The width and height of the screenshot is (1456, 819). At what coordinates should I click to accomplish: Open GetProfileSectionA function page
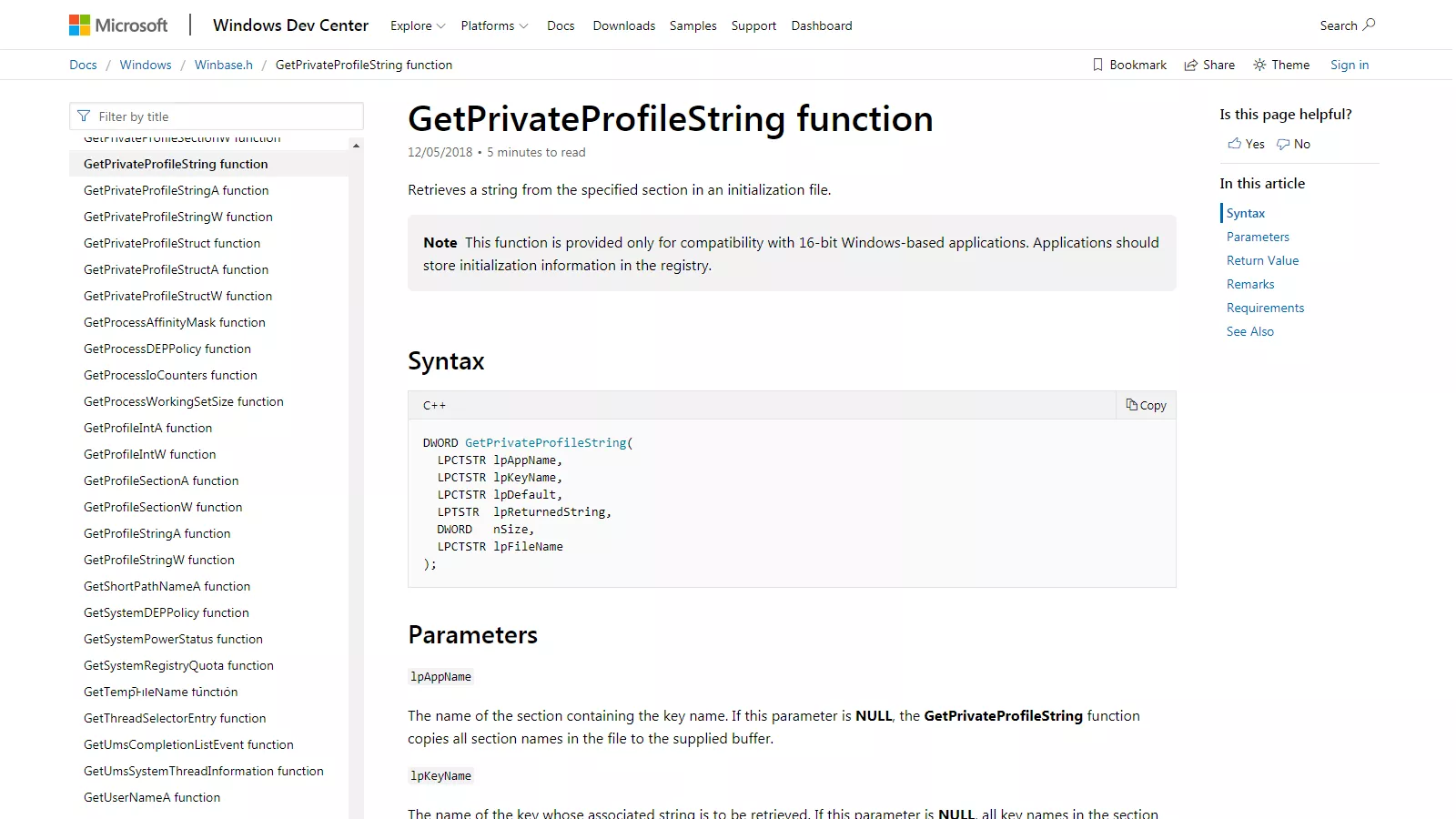click(161, 480)
